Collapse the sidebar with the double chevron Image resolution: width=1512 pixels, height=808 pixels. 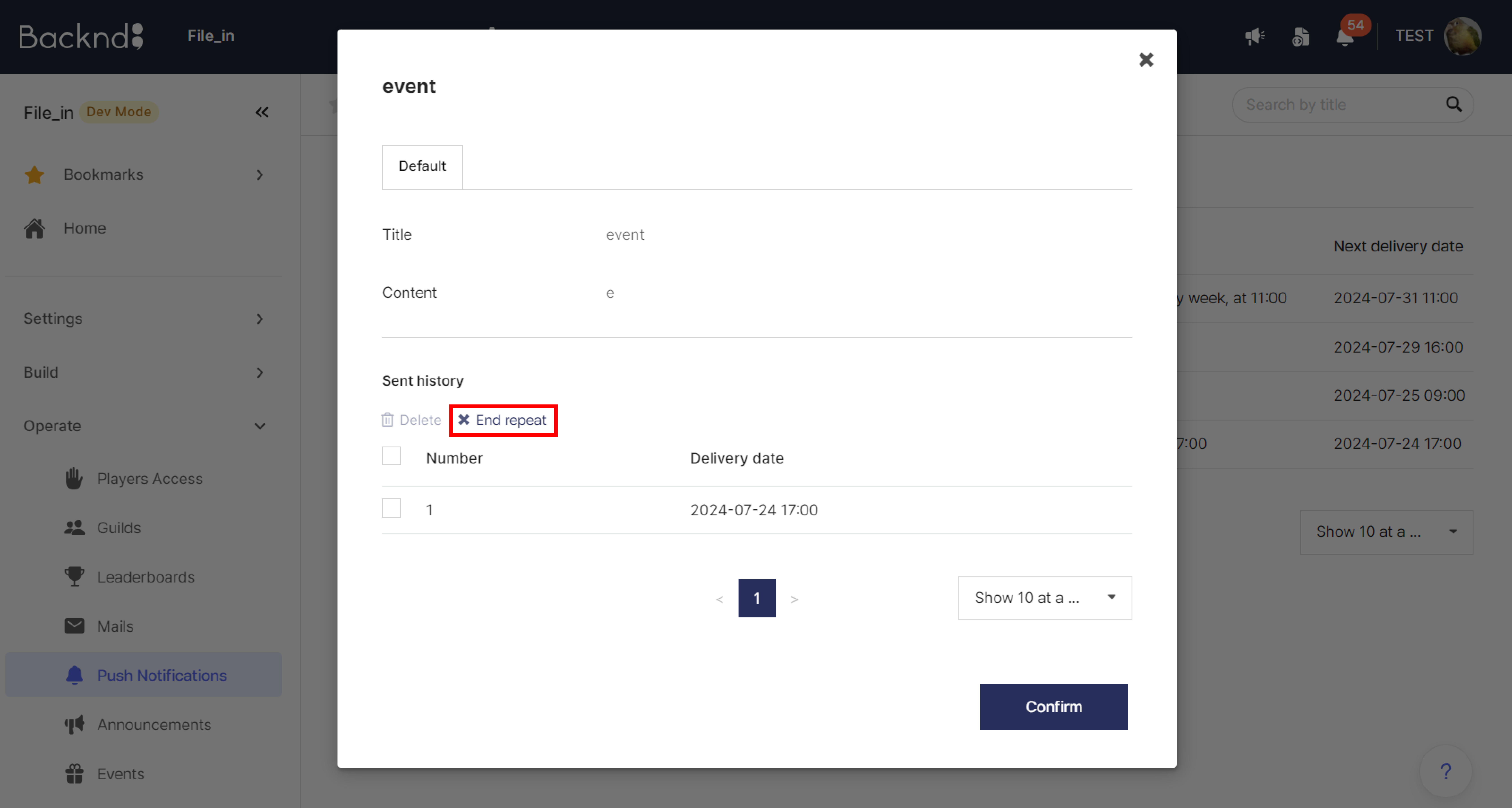262,112
